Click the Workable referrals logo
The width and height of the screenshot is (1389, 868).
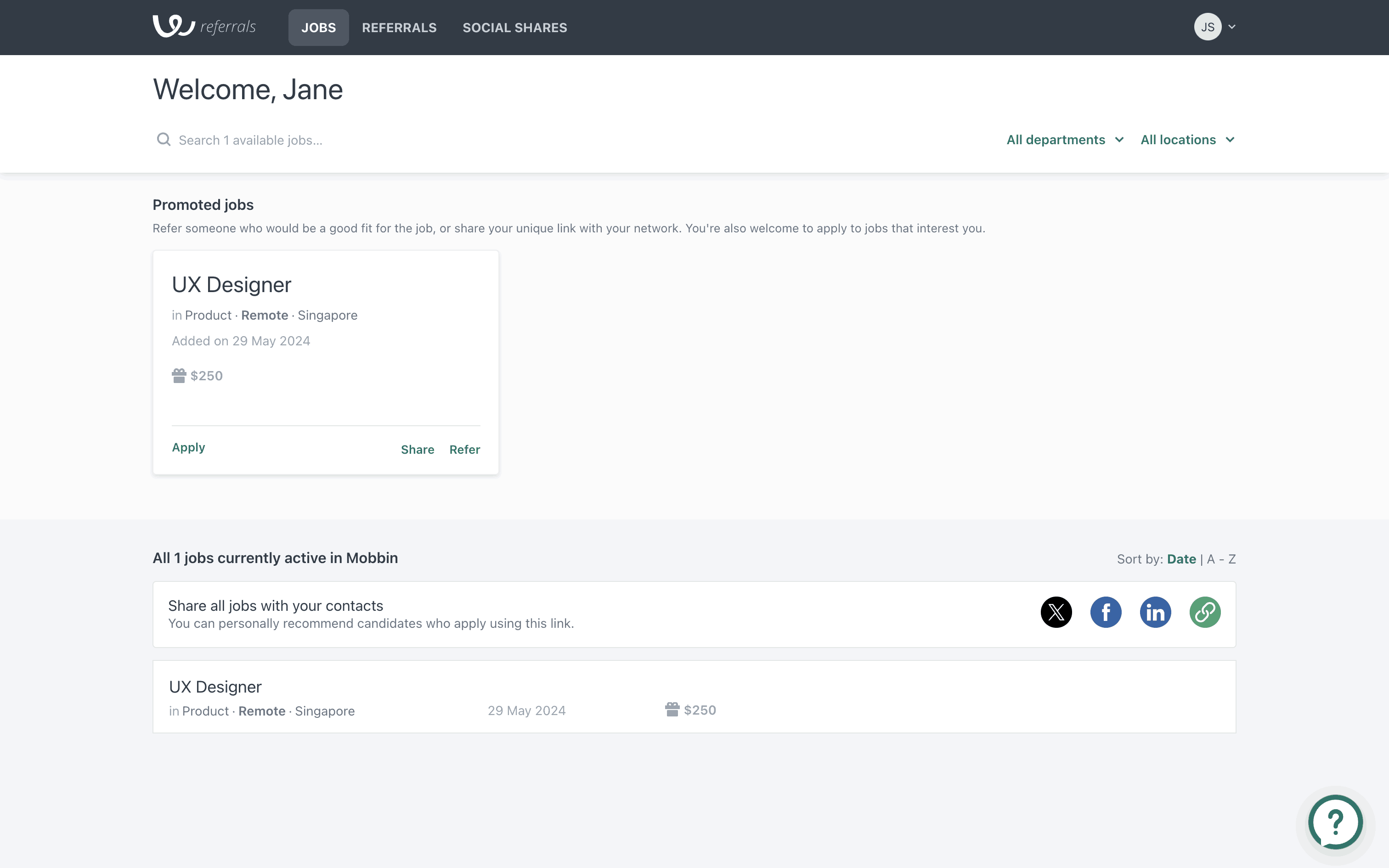click(204, 27)
